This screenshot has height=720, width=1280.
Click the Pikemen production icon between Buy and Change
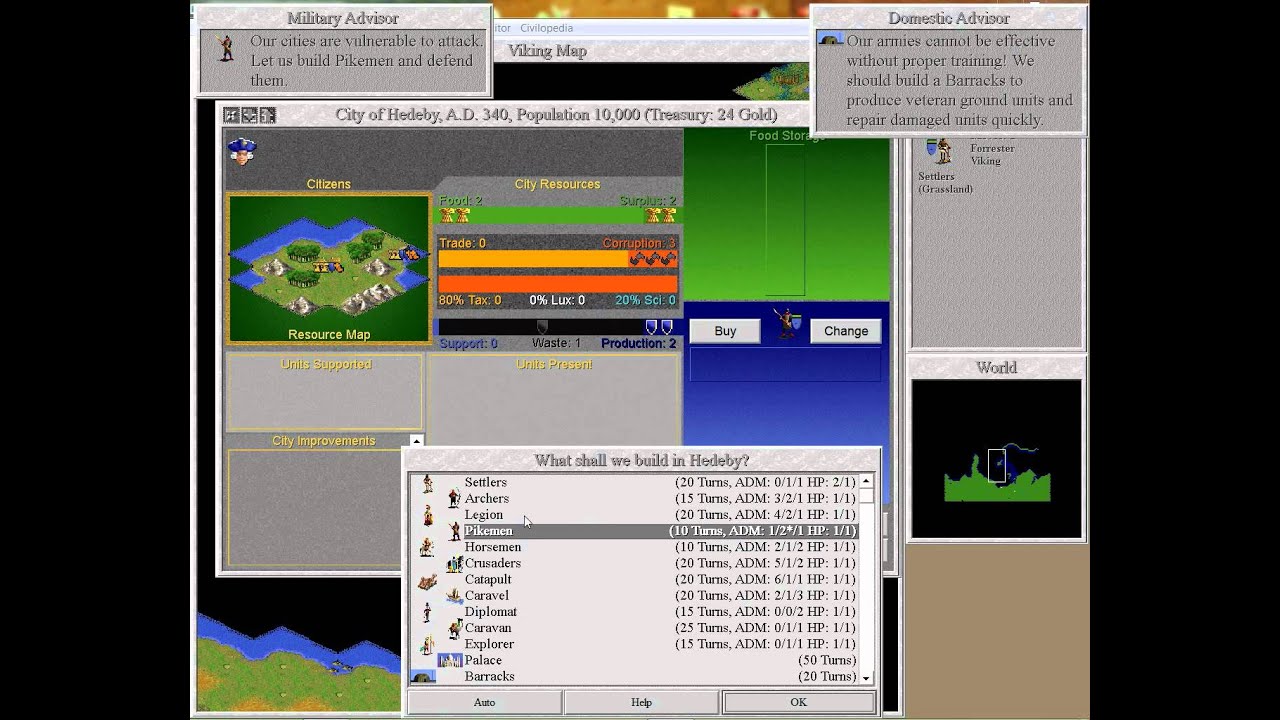pyautogui.click(x=786, y=324)
